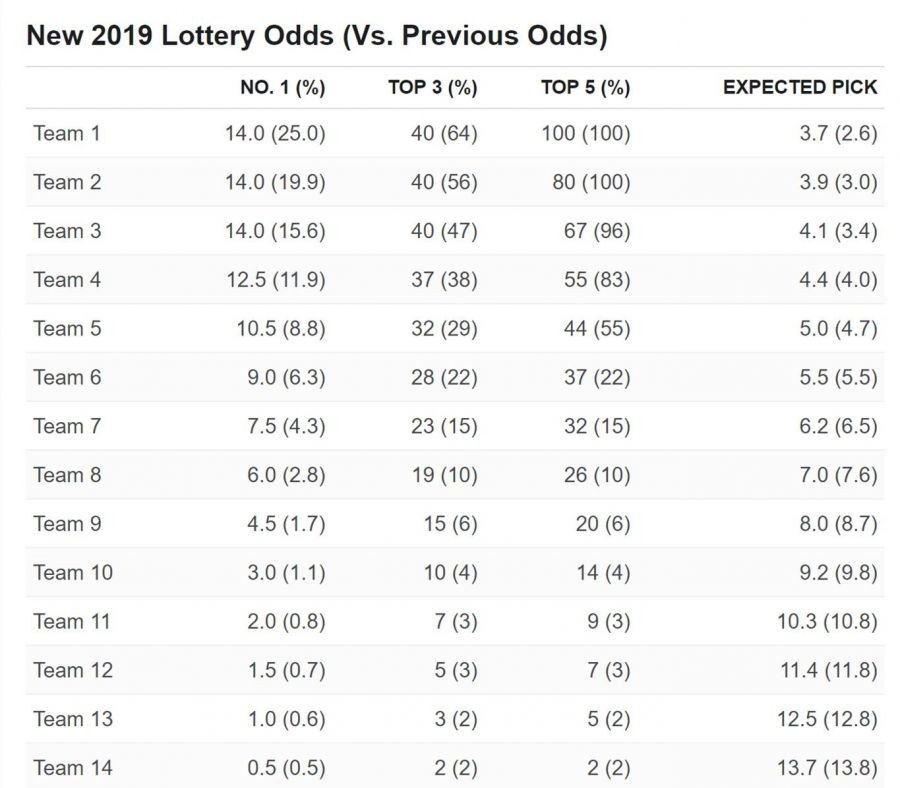This screenshot has width=900, height=788.
Task: Click the Team 5 row label
Action: coord(67,329)
